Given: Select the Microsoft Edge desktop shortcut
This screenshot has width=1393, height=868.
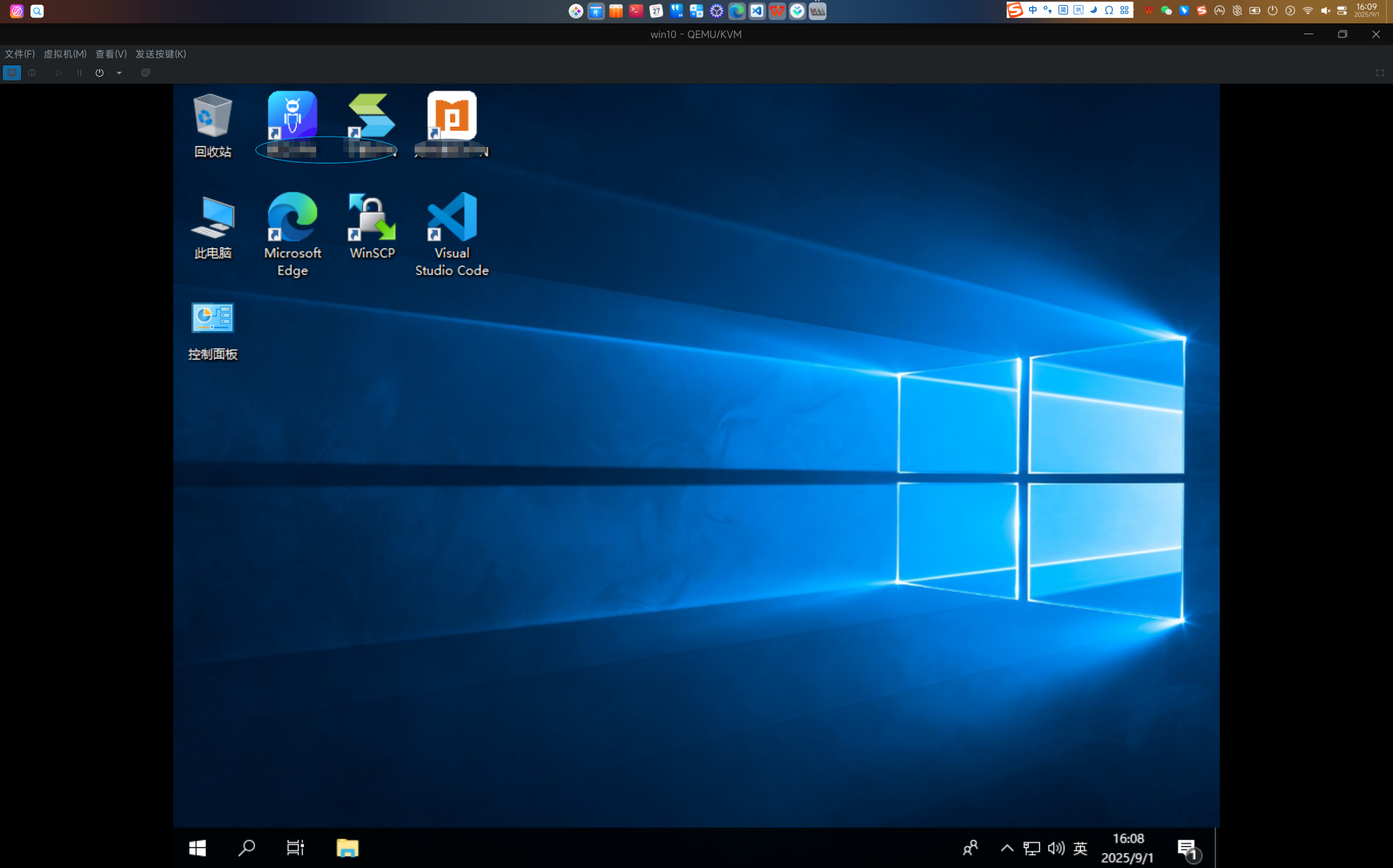Looking at the screenshot, I should (292, 235).
